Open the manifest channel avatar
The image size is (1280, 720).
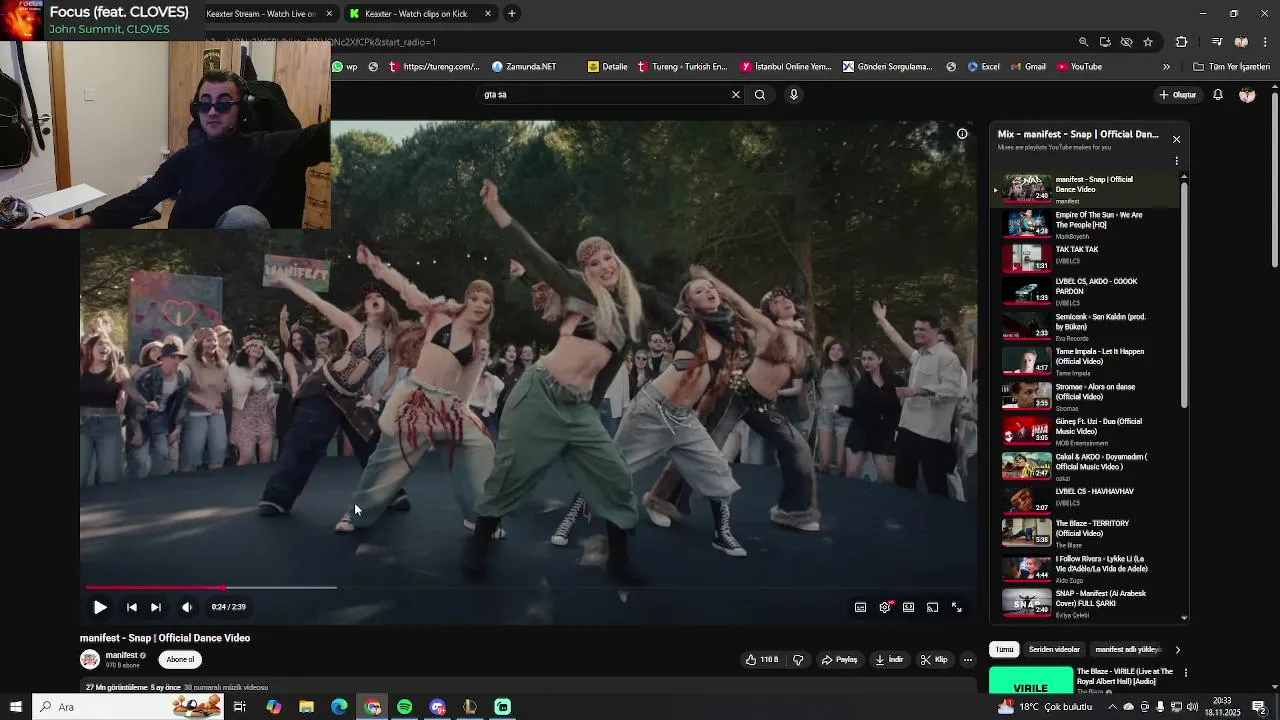coord(90,659)
